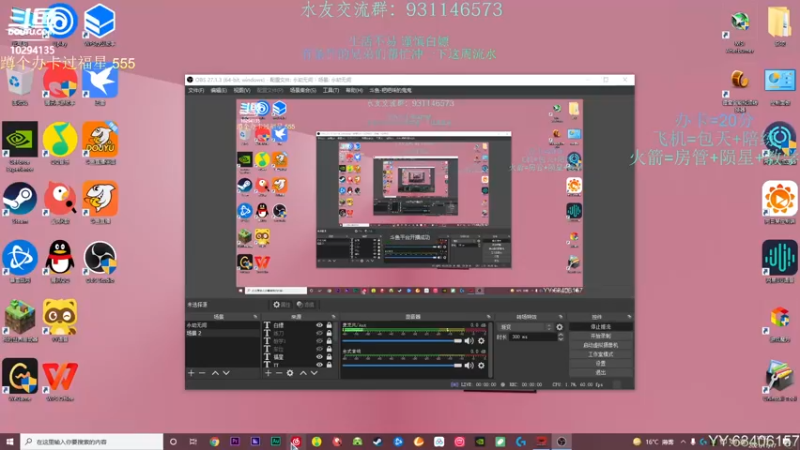
Task: Mute the desktop audio track speaker
Action: coord(469,365)
